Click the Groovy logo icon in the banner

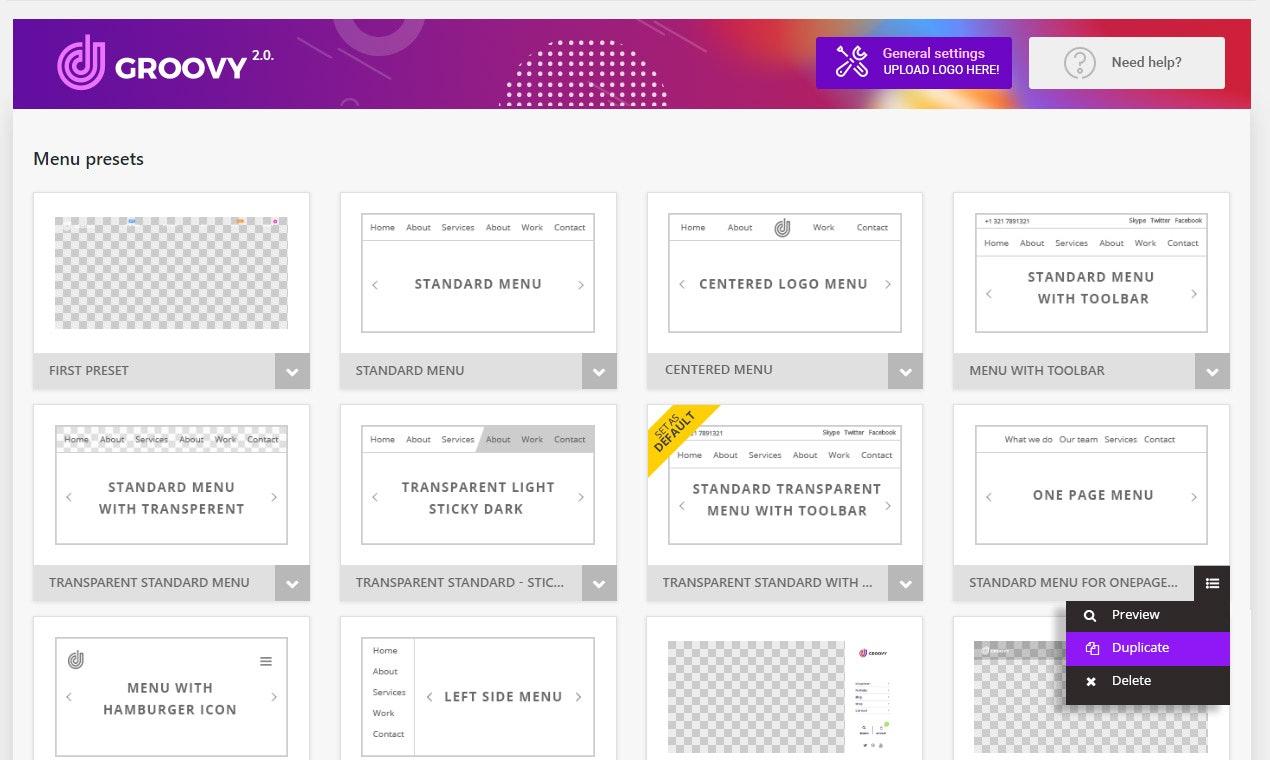tap(81, 63)
